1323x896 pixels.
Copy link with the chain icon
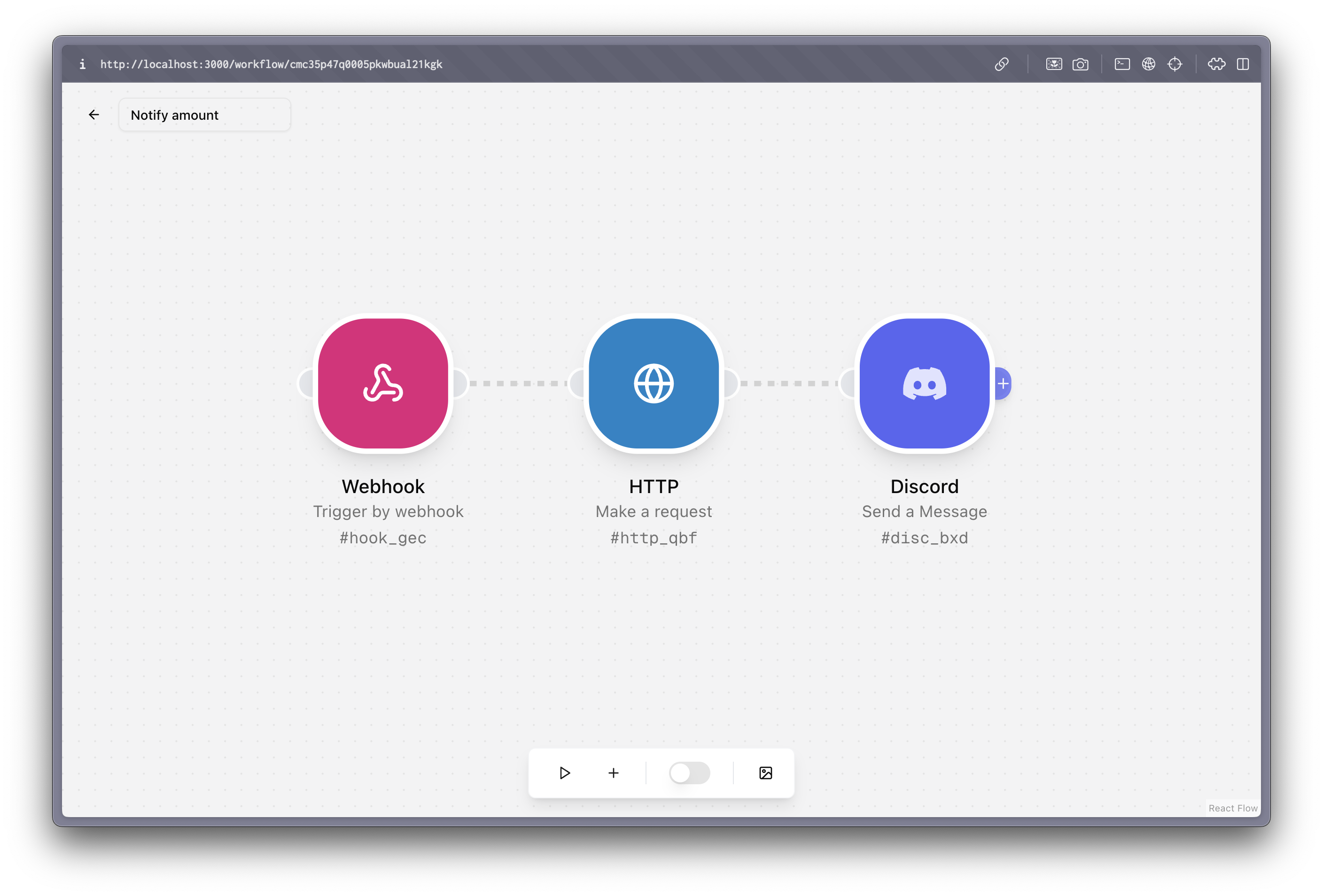click(1002, 64)
